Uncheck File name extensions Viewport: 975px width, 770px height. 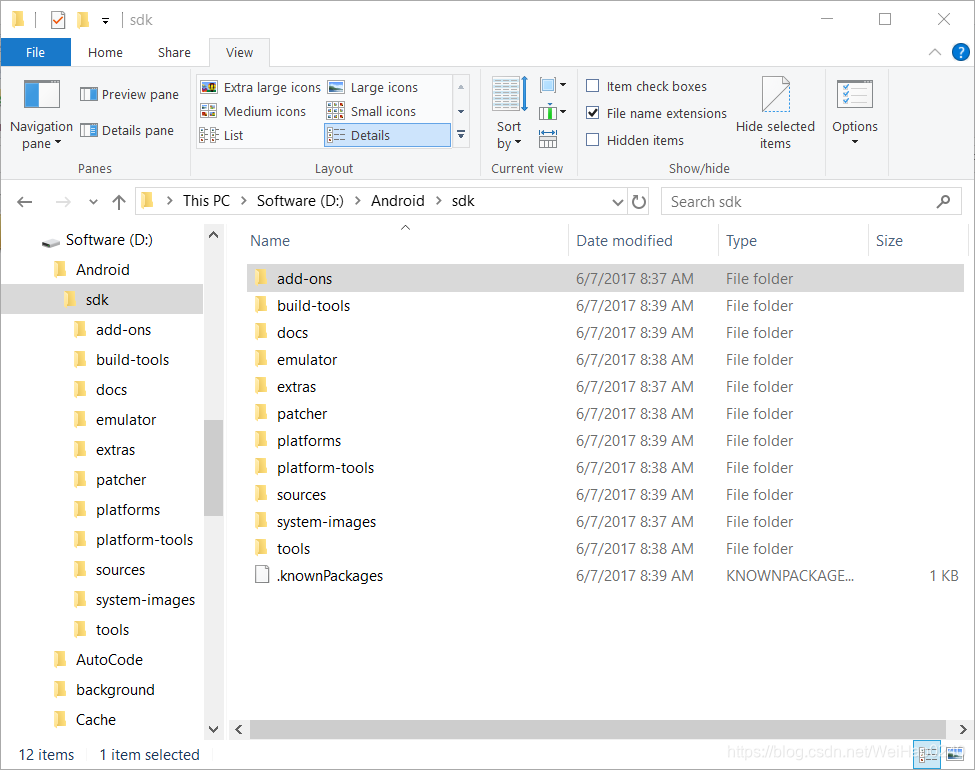click(593, 113)
